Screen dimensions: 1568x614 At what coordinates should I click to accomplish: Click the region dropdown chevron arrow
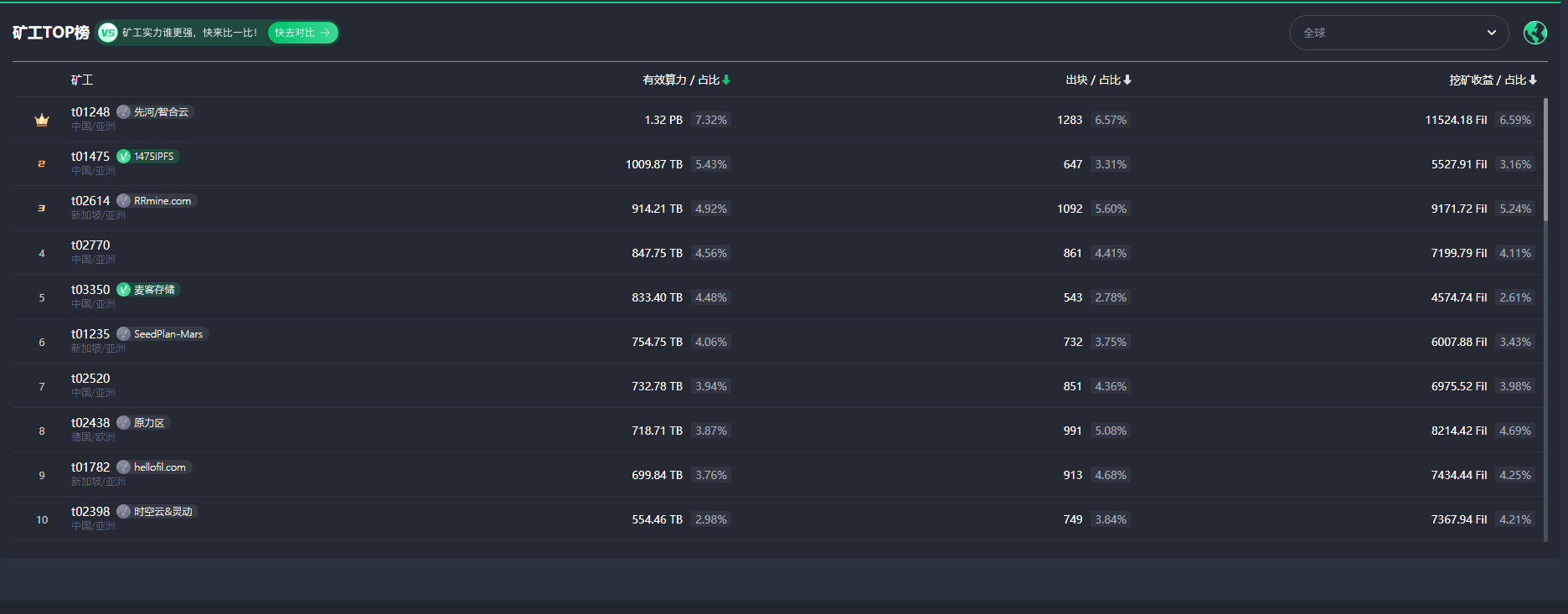[1492, 33]
